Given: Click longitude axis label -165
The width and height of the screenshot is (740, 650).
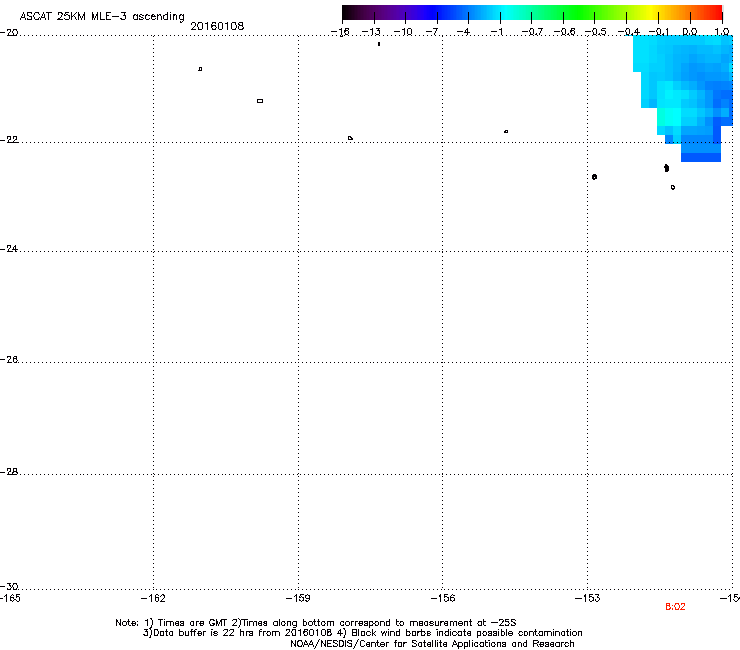Looking at the screenshot, I should [10, 599].
